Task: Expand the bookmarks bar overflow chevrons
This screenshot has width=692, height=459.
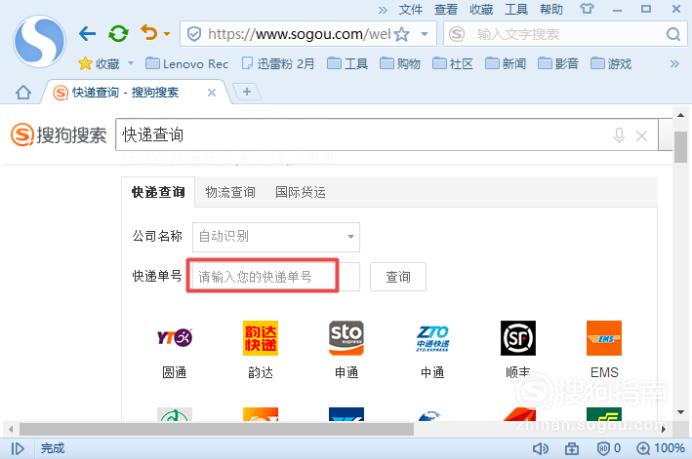Action: [674, 64]
